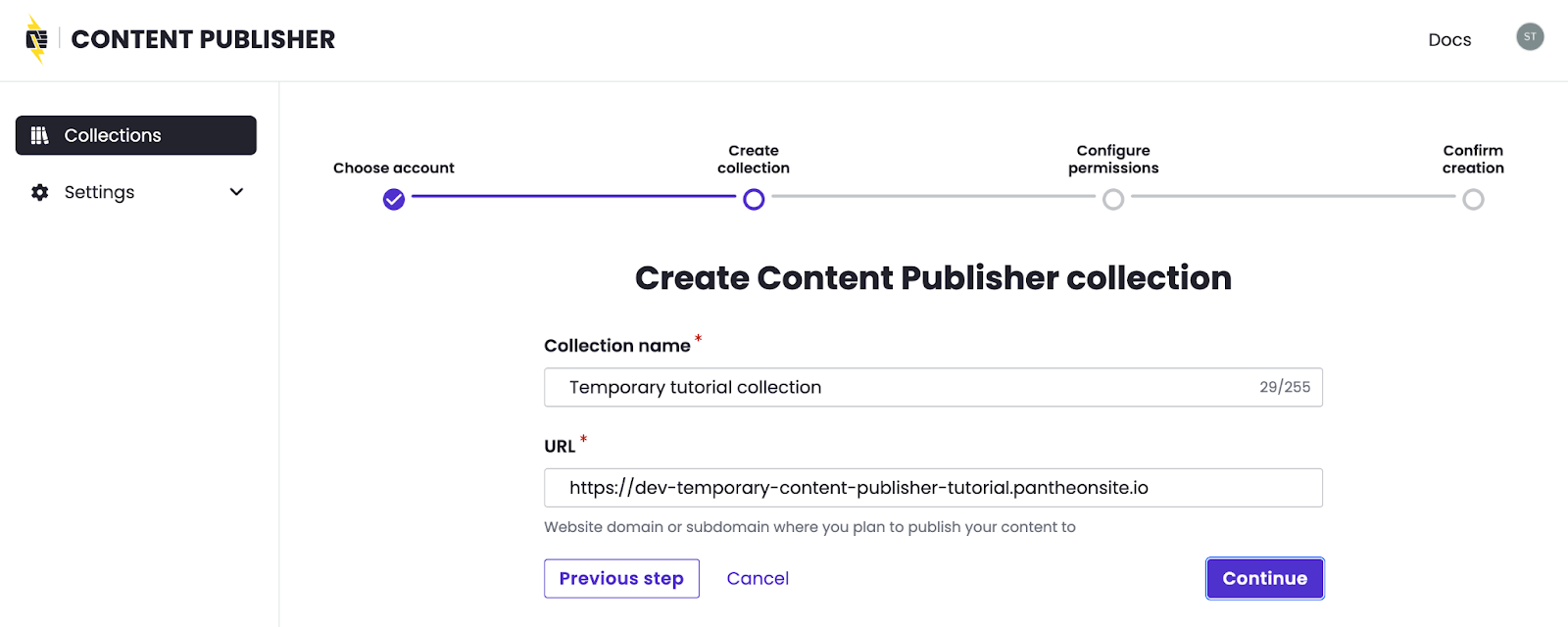This screenshot has height=627, width=1568.
Task: Click the Choose account step label
Action: tap(394, 168)
